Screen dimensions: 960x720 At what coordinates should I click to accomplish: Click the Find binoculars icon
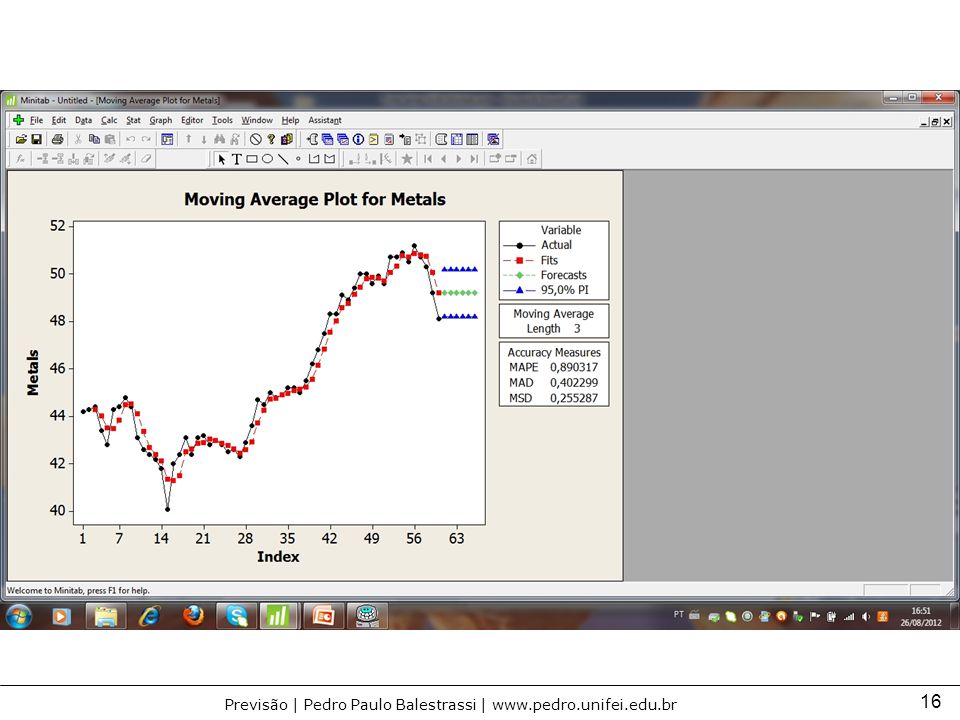coord(219,140)
